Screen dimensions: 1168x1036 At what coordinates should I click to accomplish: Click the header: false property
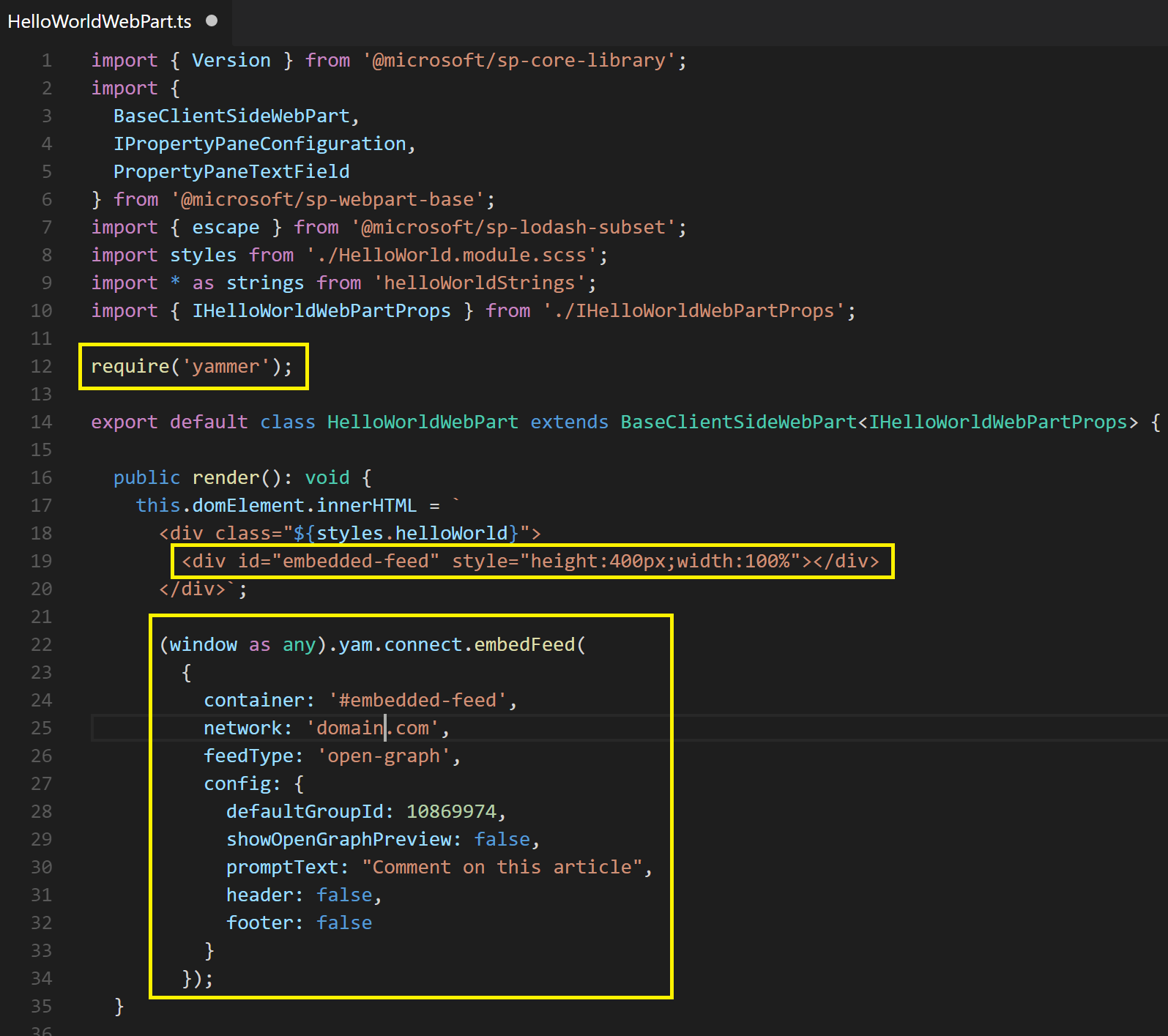click(299, 895)
